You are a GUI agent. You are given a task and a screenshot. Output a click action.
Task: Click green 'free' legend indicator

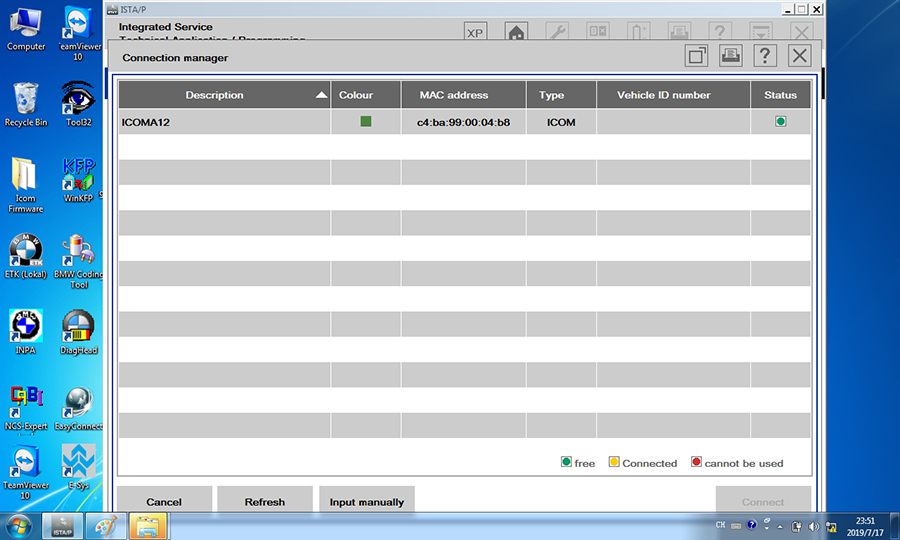[566, 462]
